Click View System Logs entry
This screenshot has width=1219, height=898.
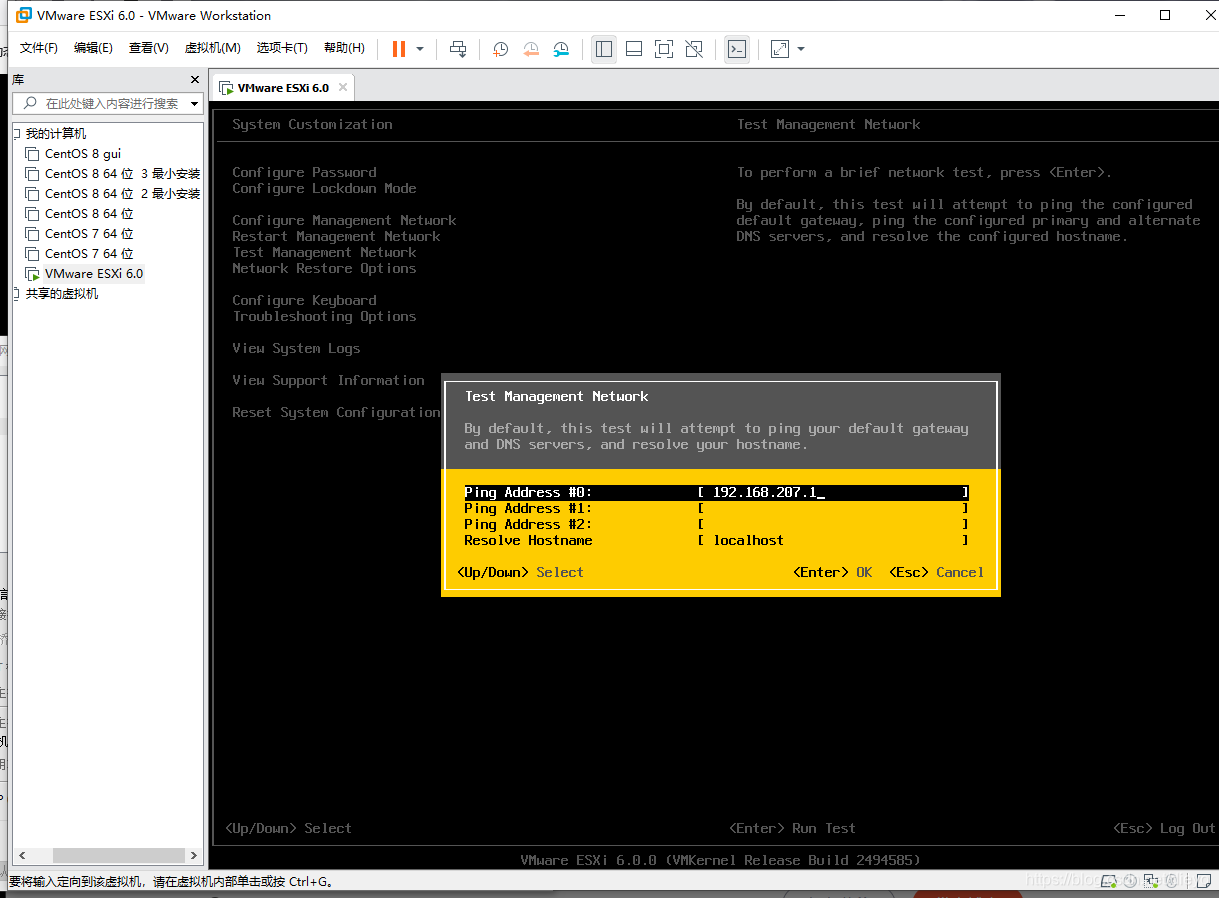(x=296, y=348)
